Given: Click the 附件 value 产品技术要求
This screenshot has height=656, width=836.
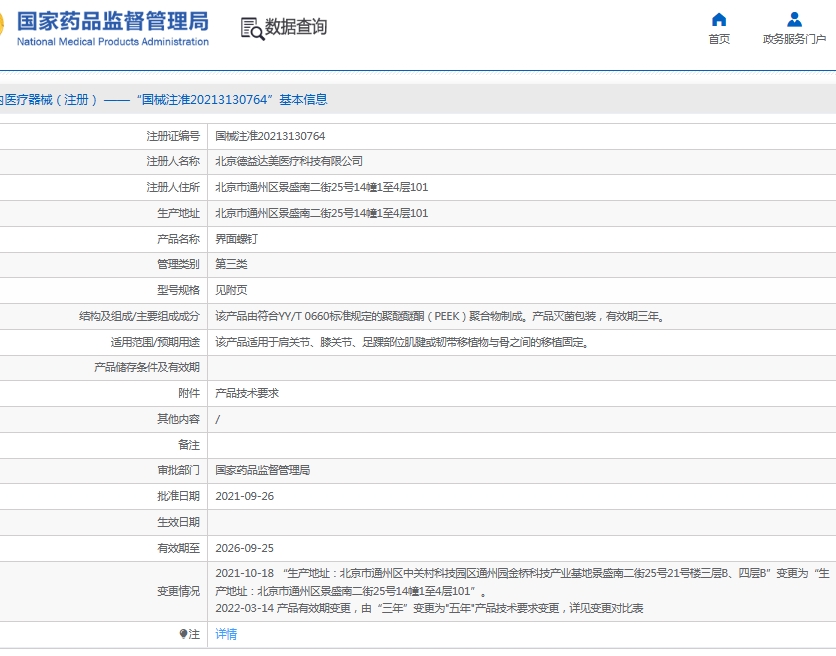Looking at the screenshot, I should coord(247,393).
